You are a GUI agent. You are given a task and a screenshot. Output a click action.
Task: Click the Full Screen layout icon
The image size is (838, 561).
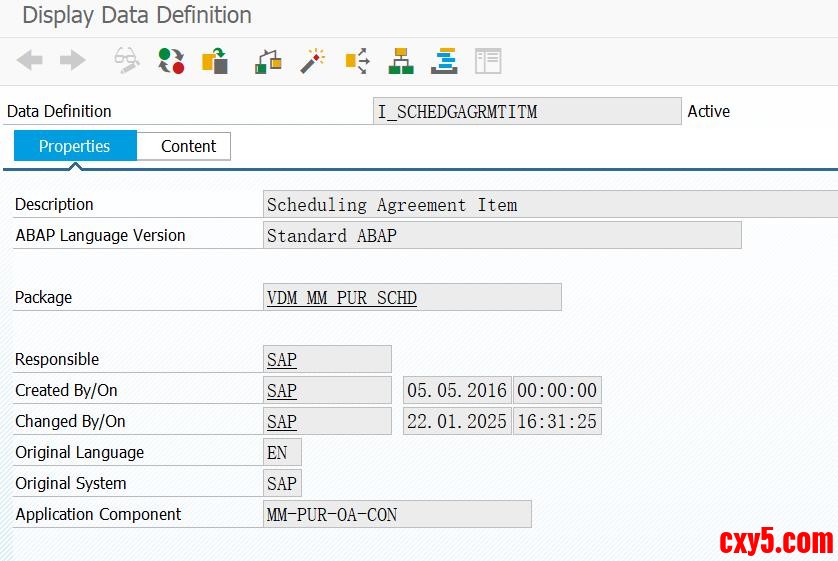coord(488,61)
